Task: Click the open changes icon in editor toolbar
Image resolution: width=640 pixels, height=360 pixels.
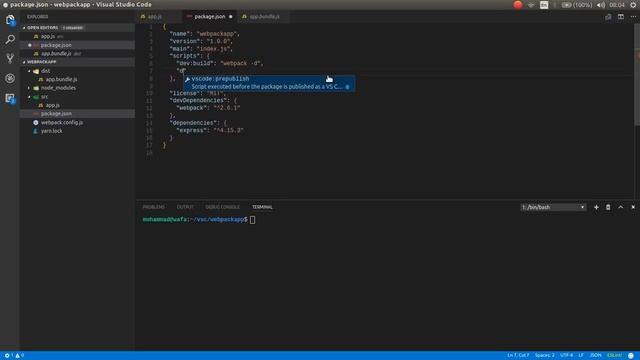Action: click(608, 17)
